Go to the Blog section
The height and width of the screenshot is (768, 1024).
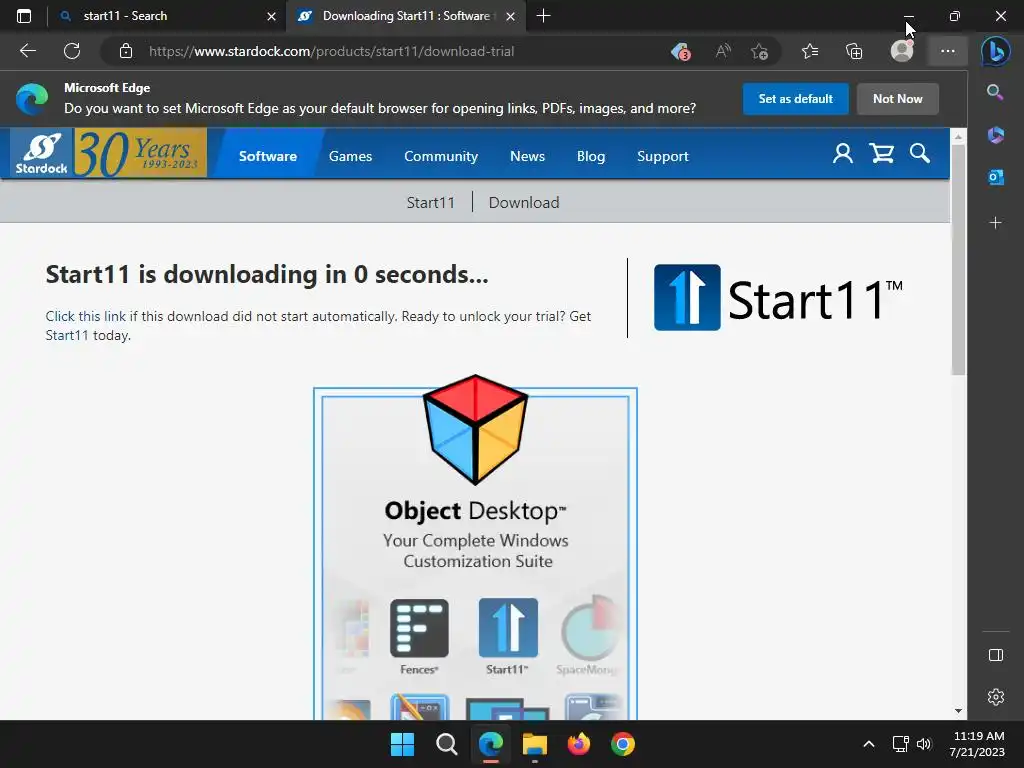590,156
